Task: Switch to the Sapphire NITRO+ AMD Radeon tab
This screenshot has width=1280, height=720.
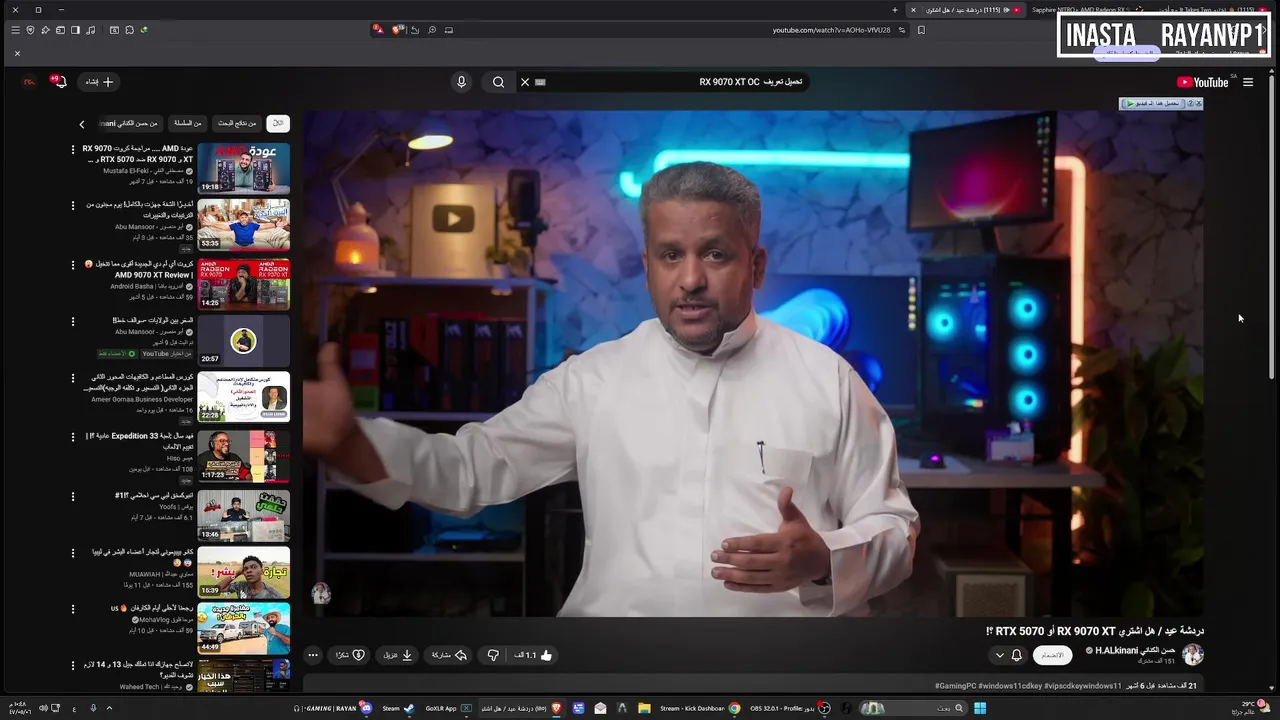Action: pyautogui.click(x=1088, y=10)
